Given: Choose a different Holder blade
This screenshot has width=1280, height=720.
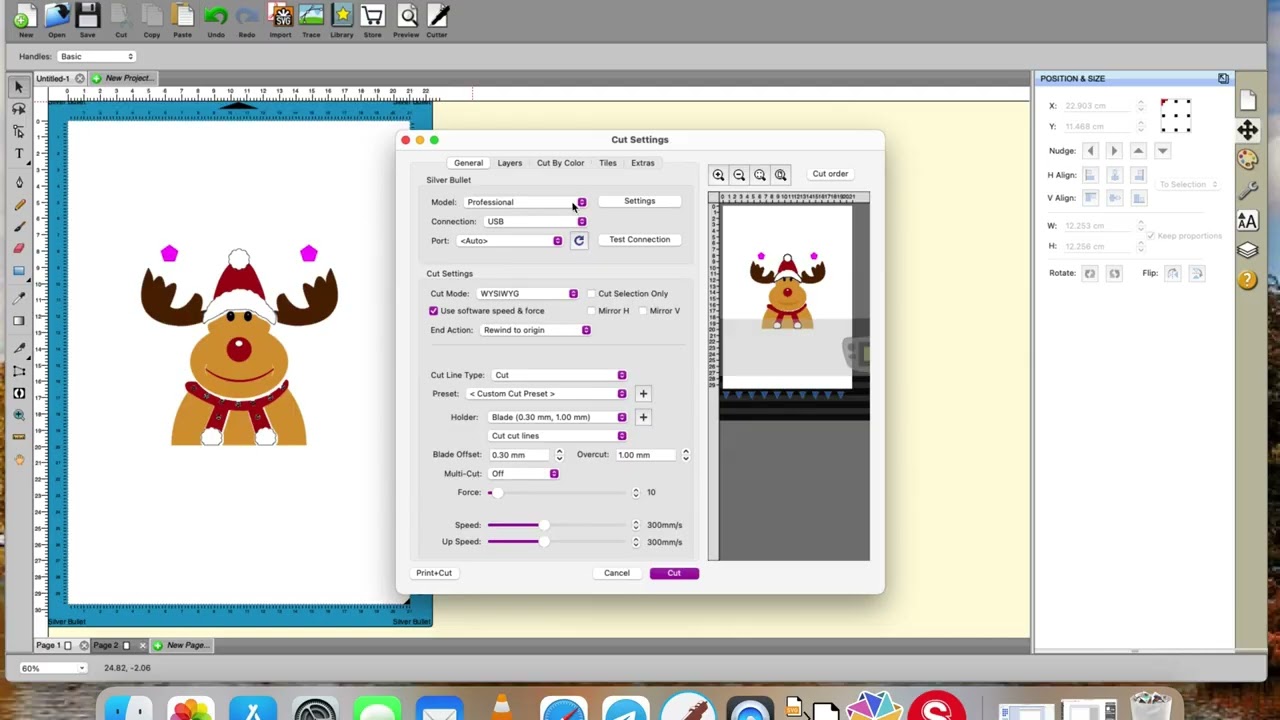Looking at the screenshot, I should [557, 417].
